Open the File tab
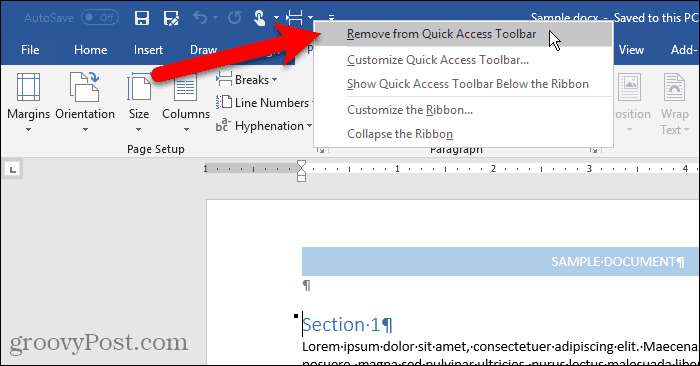Screen dimensions: 700x366 30,50
